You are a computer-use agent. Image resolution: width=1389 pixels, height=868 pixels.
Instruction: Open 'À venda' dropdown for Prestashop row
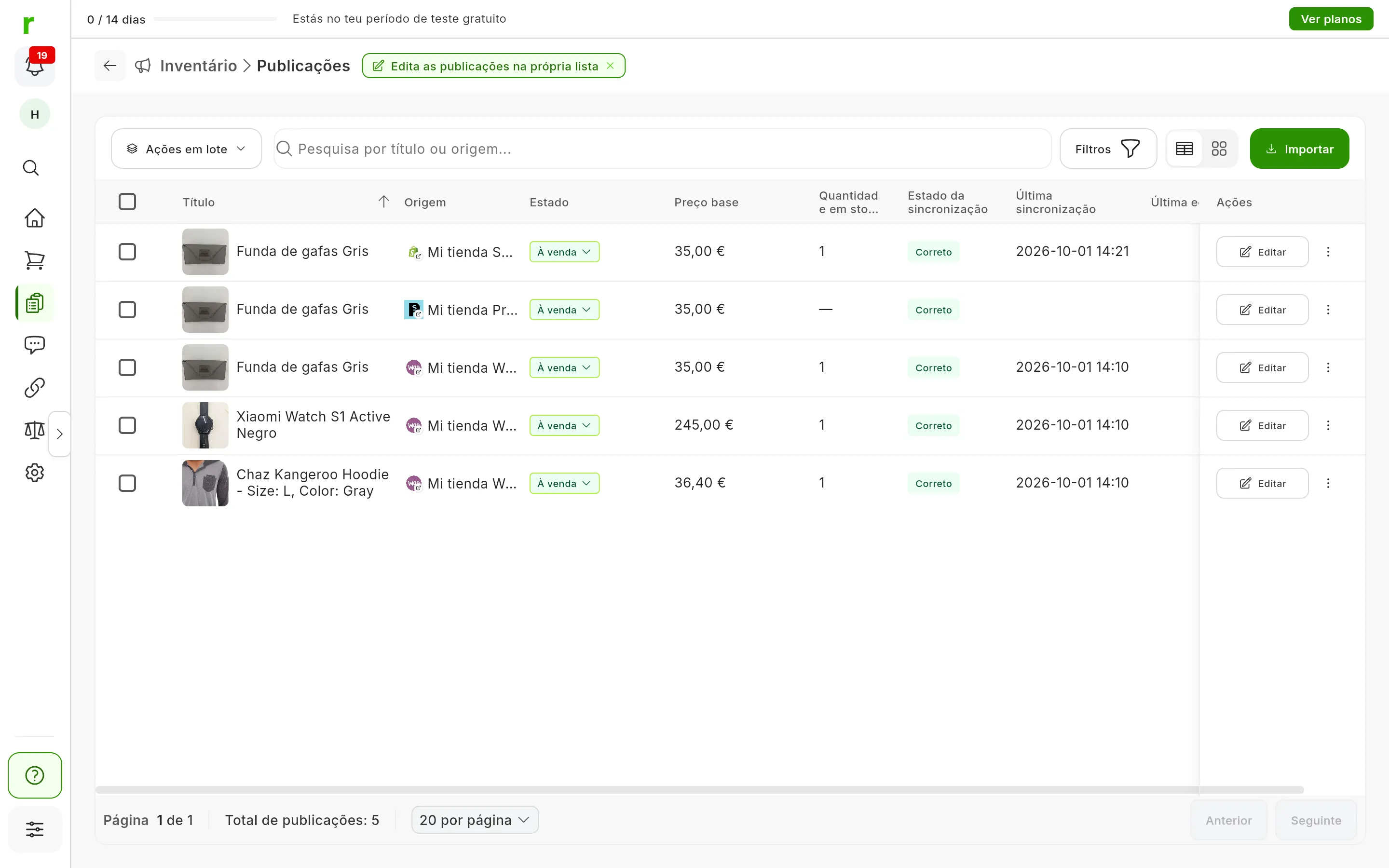(x=564, y=310)
